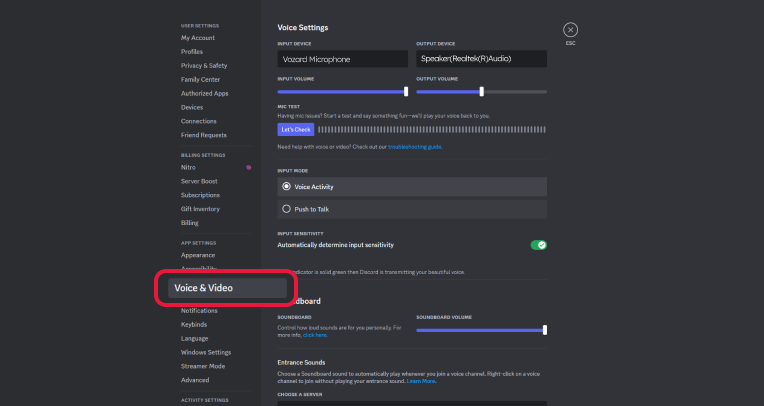Screen dimensions: 764x406
Task: Select the Voice Activity radio button
Action: (286, 187)
